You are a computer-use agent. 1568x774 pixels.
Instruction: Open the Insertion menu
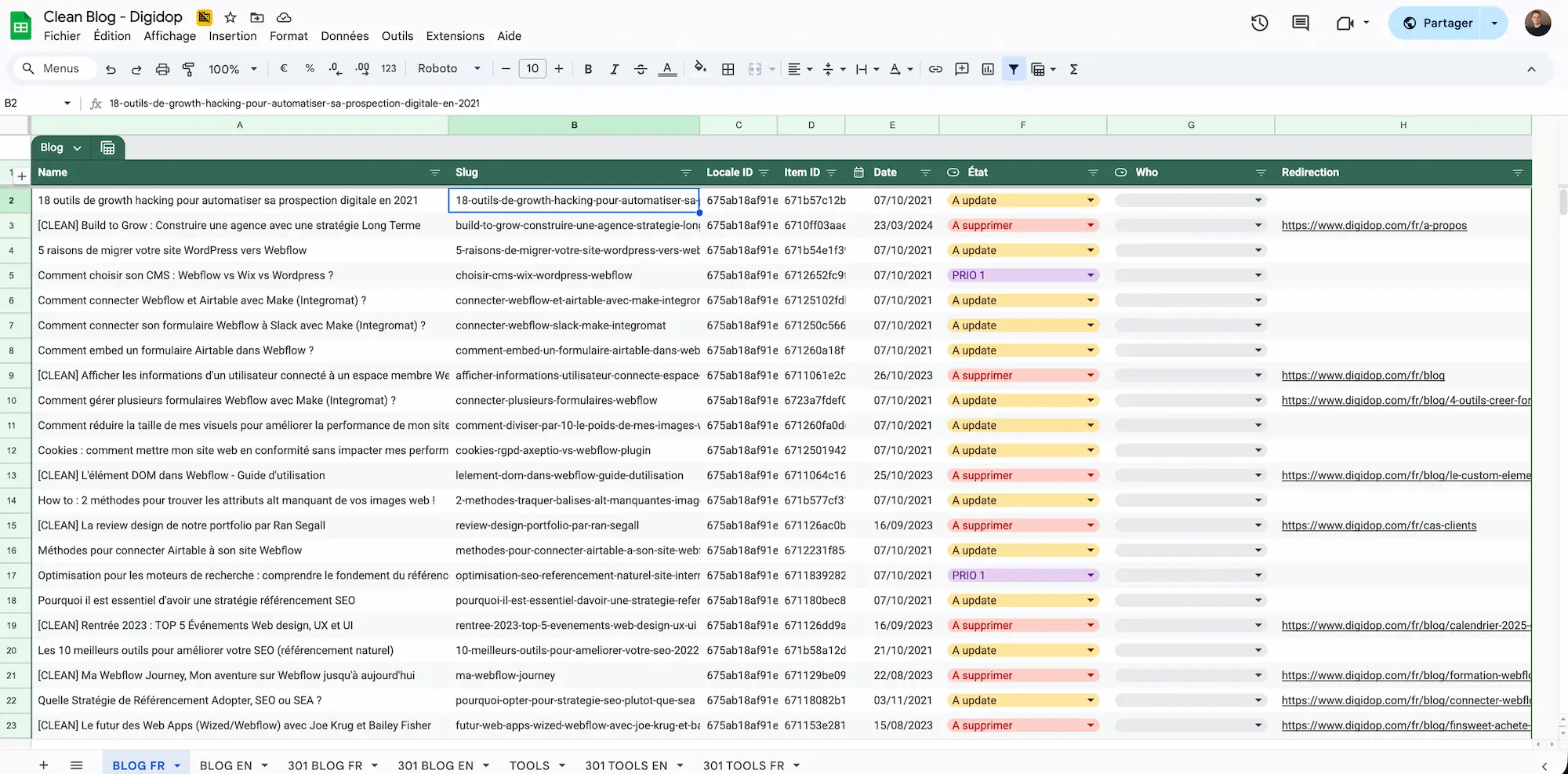[x=233, y=36]
